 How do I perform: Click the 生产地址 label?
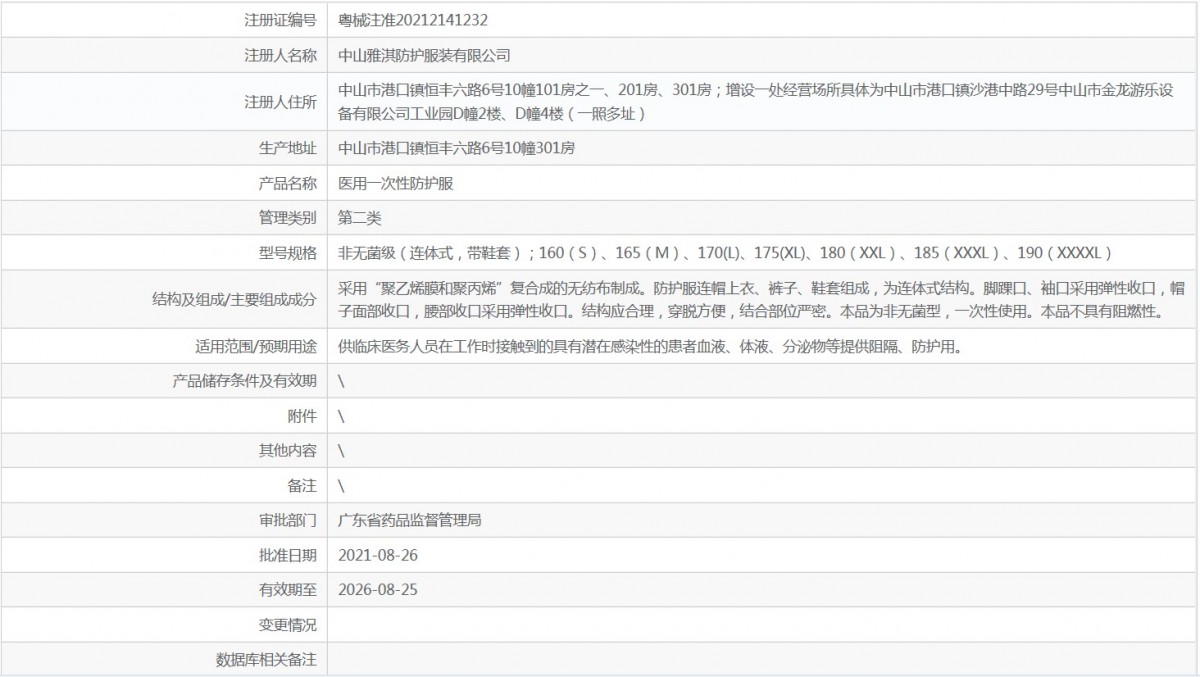287,148
